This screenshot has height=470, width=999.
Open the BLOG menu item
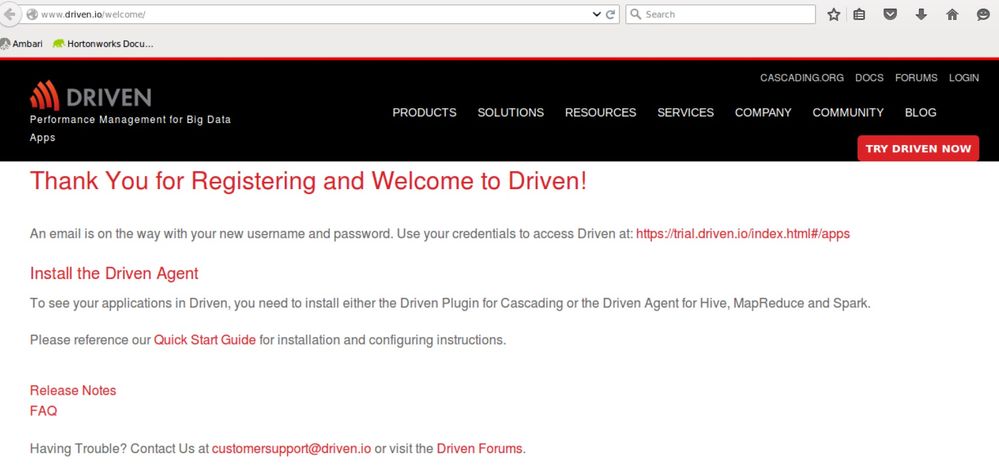point(921,113)
